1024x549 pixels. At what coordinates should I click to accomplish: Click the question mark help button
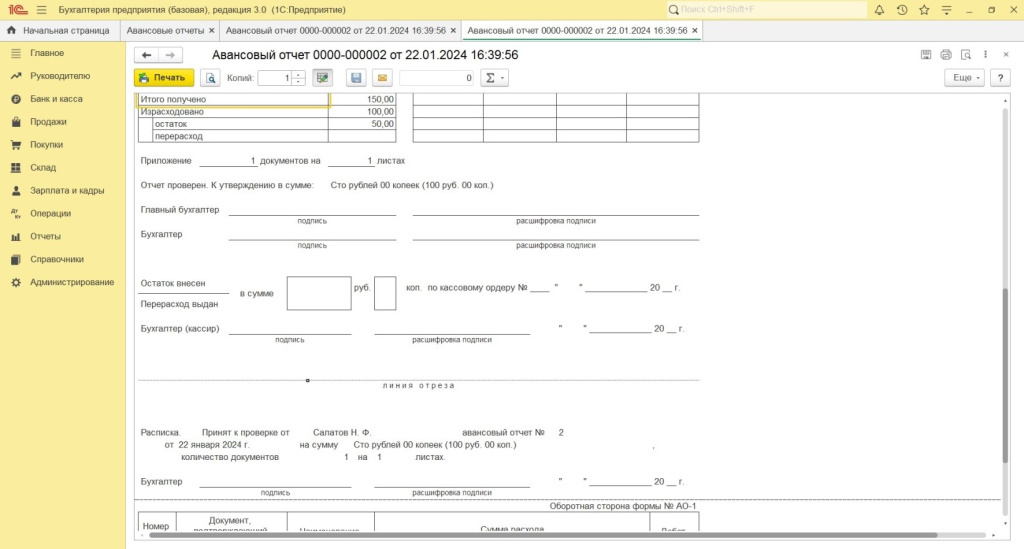pos(999,78)
